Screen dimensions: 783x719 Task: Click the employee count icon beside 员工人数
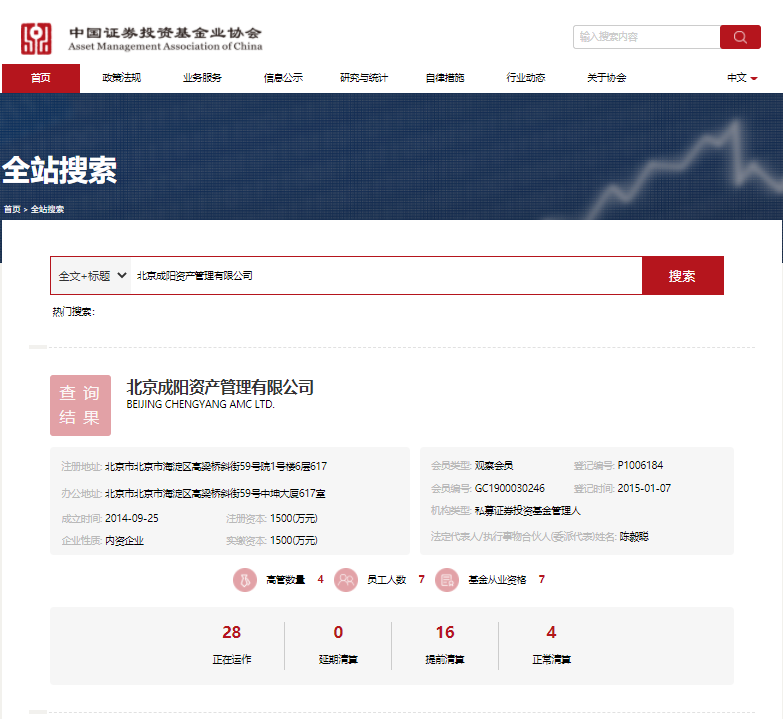(346, 580)
